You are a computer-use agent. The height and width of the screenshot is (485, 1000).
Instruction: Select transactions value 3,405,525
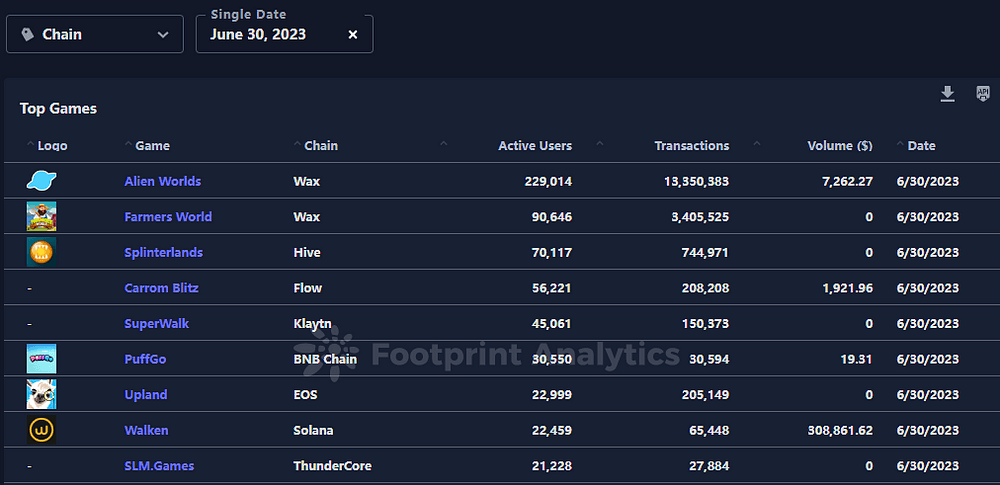click(698, 217)
